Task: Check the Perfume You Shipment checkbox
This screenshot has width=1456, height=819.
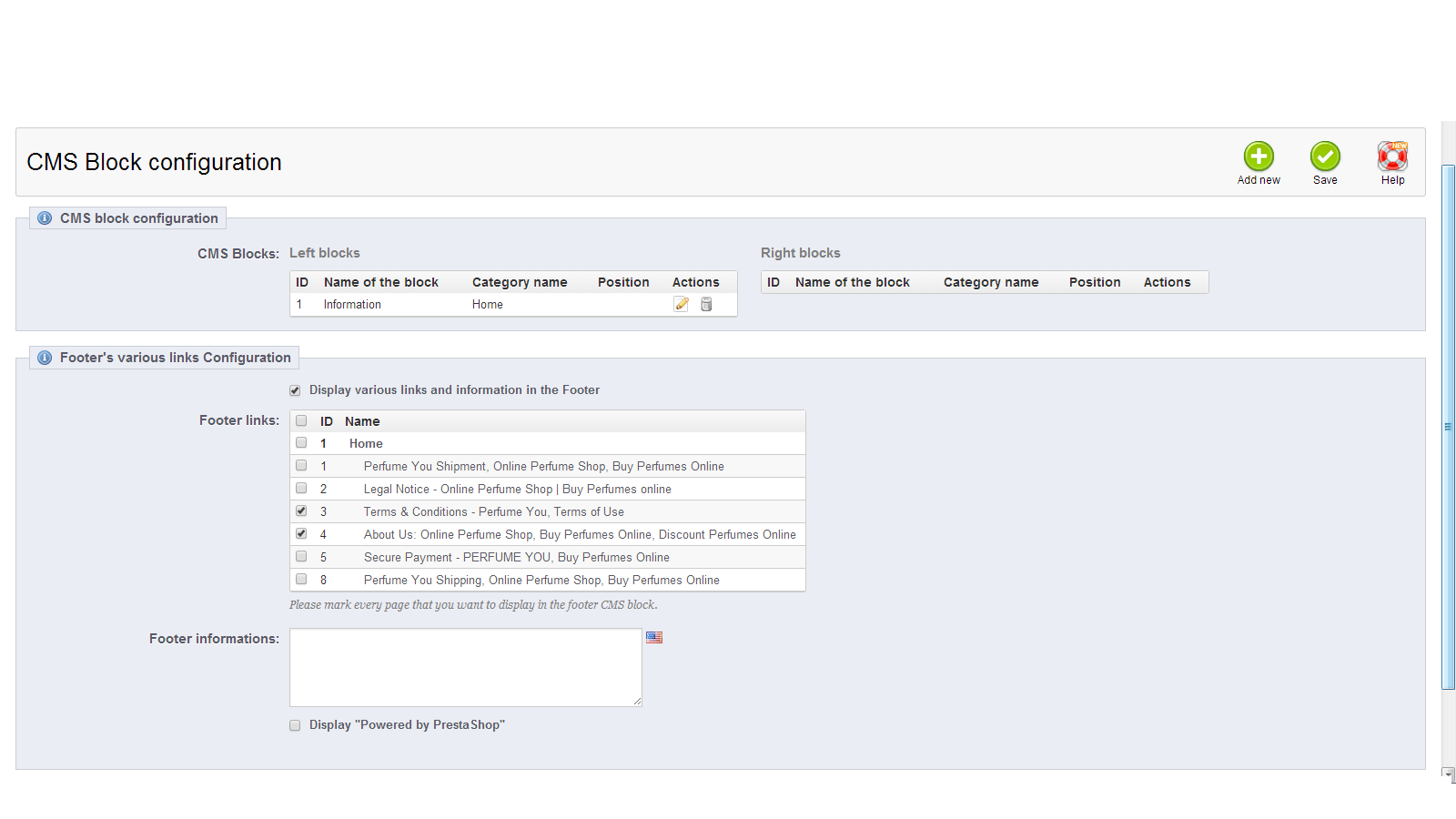Action: pyautogui.click(x=301, y=466)
